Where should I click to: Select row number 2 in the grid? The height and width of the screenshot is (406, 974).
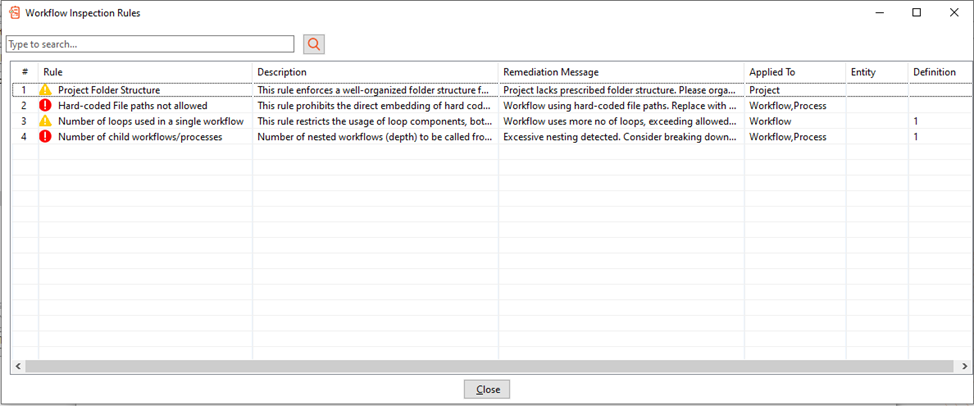pos(24,106)
